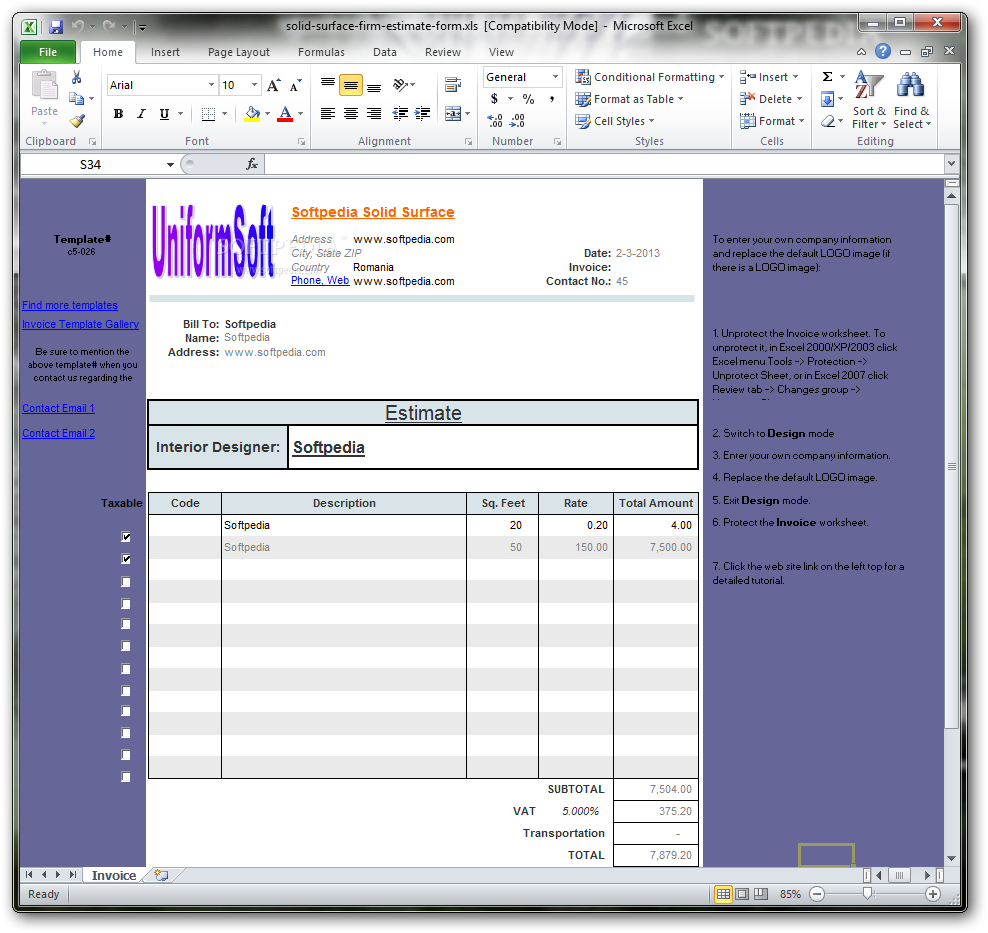Click the Phone, Web link
Viewport: 988px width, 933px height.
coord(320,280)
